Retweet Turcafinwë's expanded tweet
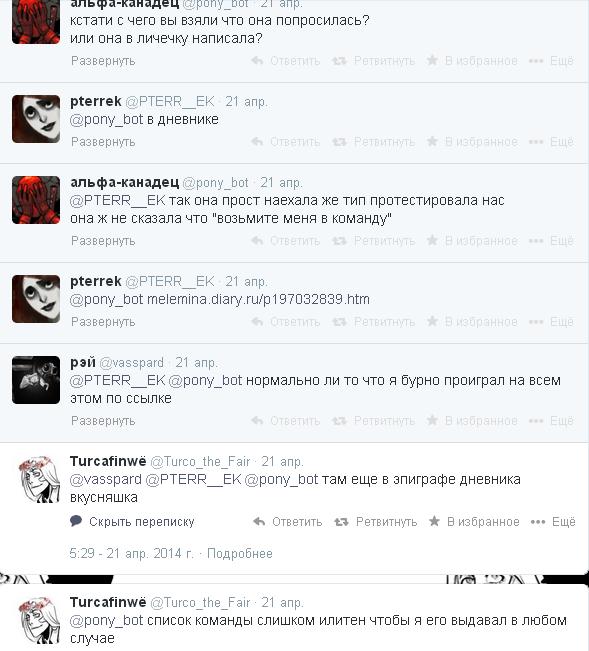Image resolution: width=589 pixels, height=651 pixels. 376,521
